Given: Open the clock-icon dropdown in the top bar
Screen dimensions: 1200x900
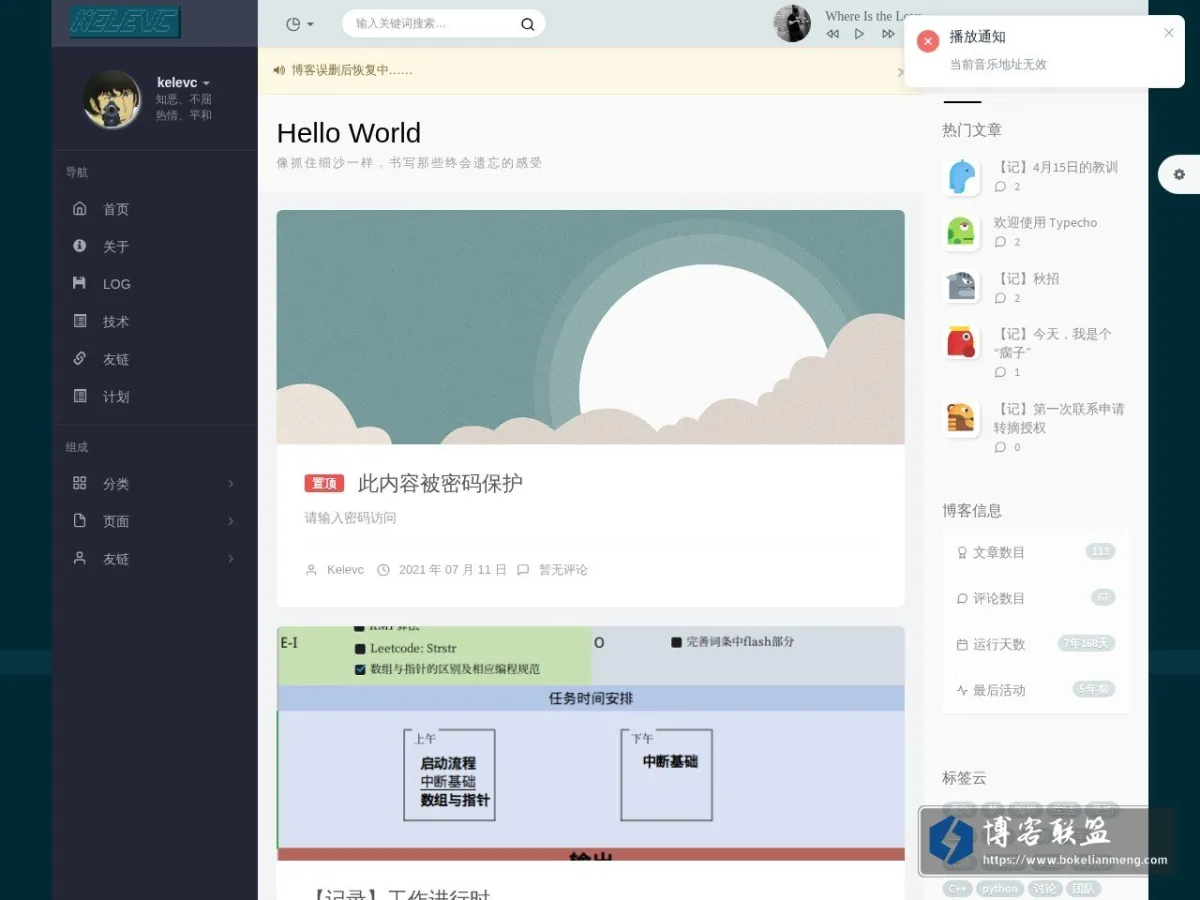Looking at the screenshot, I should click(300, 24).
